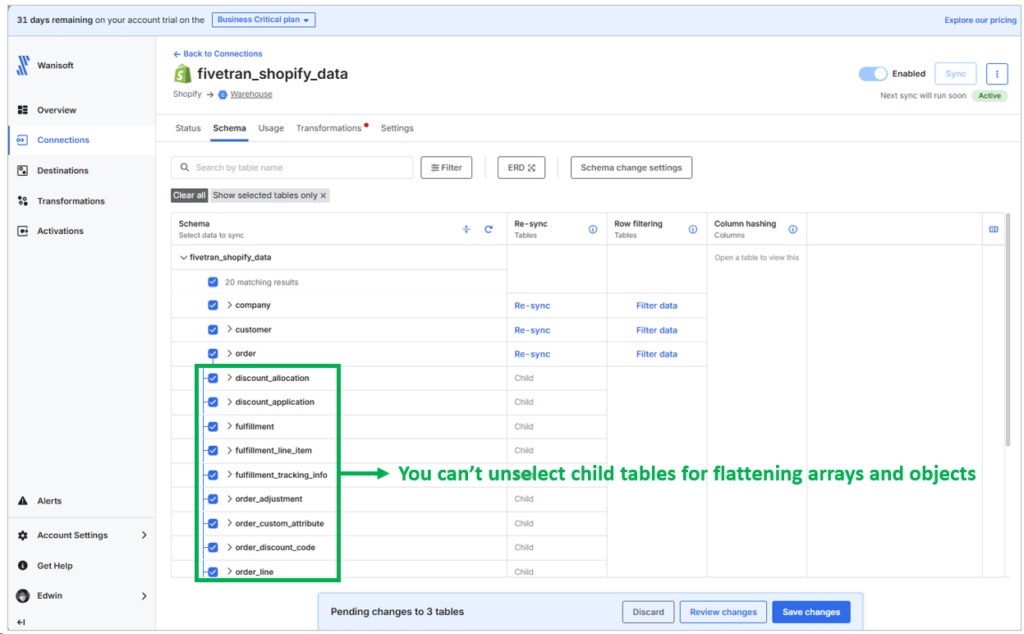Screen dimensions: 1024x634
Task: Open the column layout icon at table right
Action: (993, 229)
